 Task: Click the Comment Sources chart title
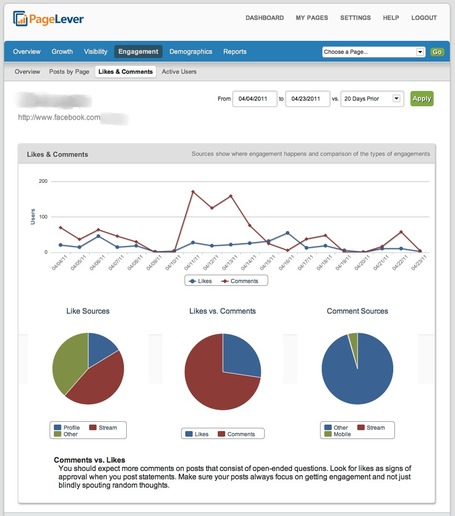(357, 311)
